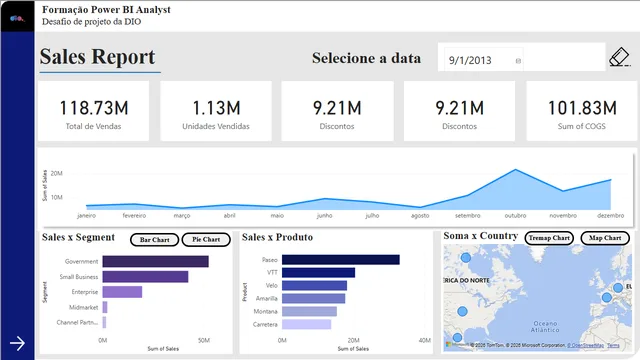
Task: Click the janeiro axis label
Action: [87, 216]
